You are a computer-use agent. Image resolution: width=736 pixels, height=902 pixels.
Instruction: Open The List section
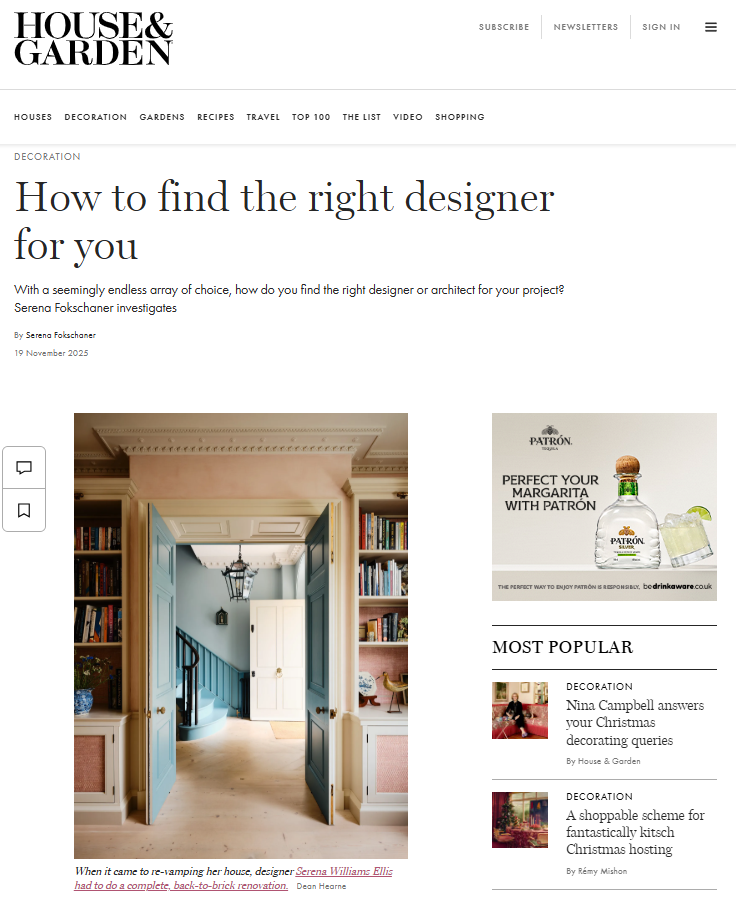pos(361,117)
